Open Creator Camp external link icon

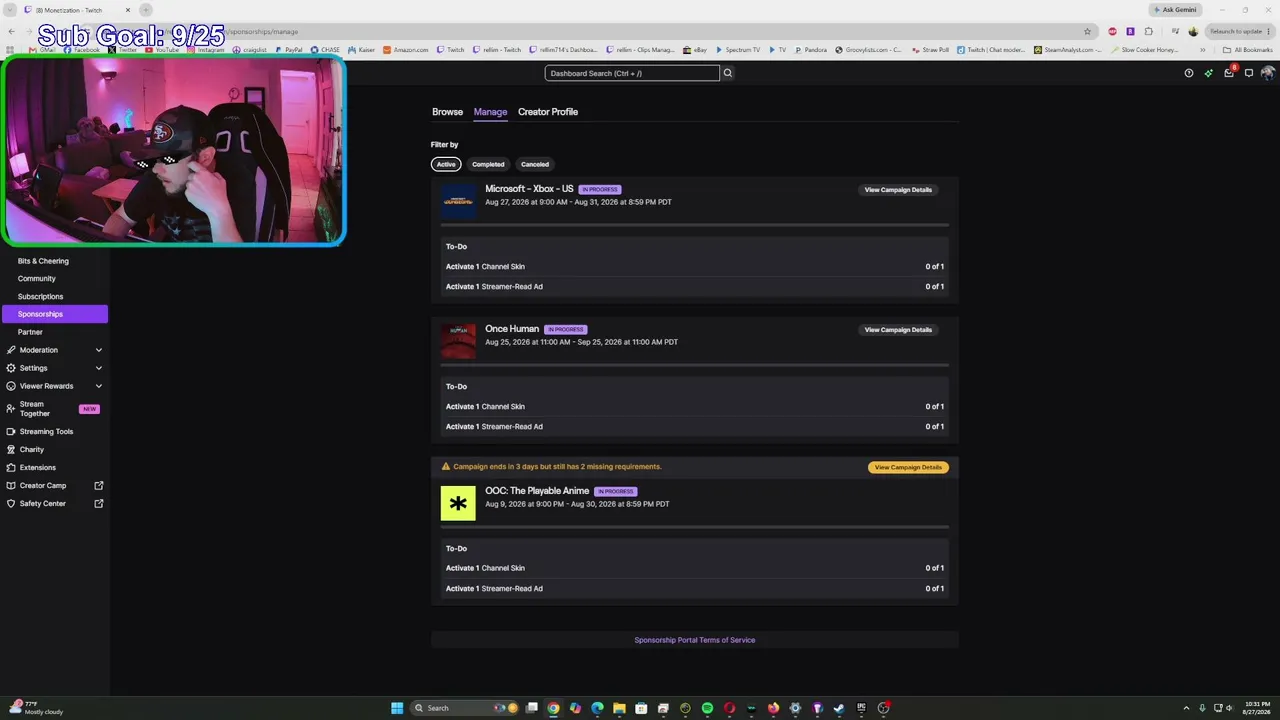point(99,486)
